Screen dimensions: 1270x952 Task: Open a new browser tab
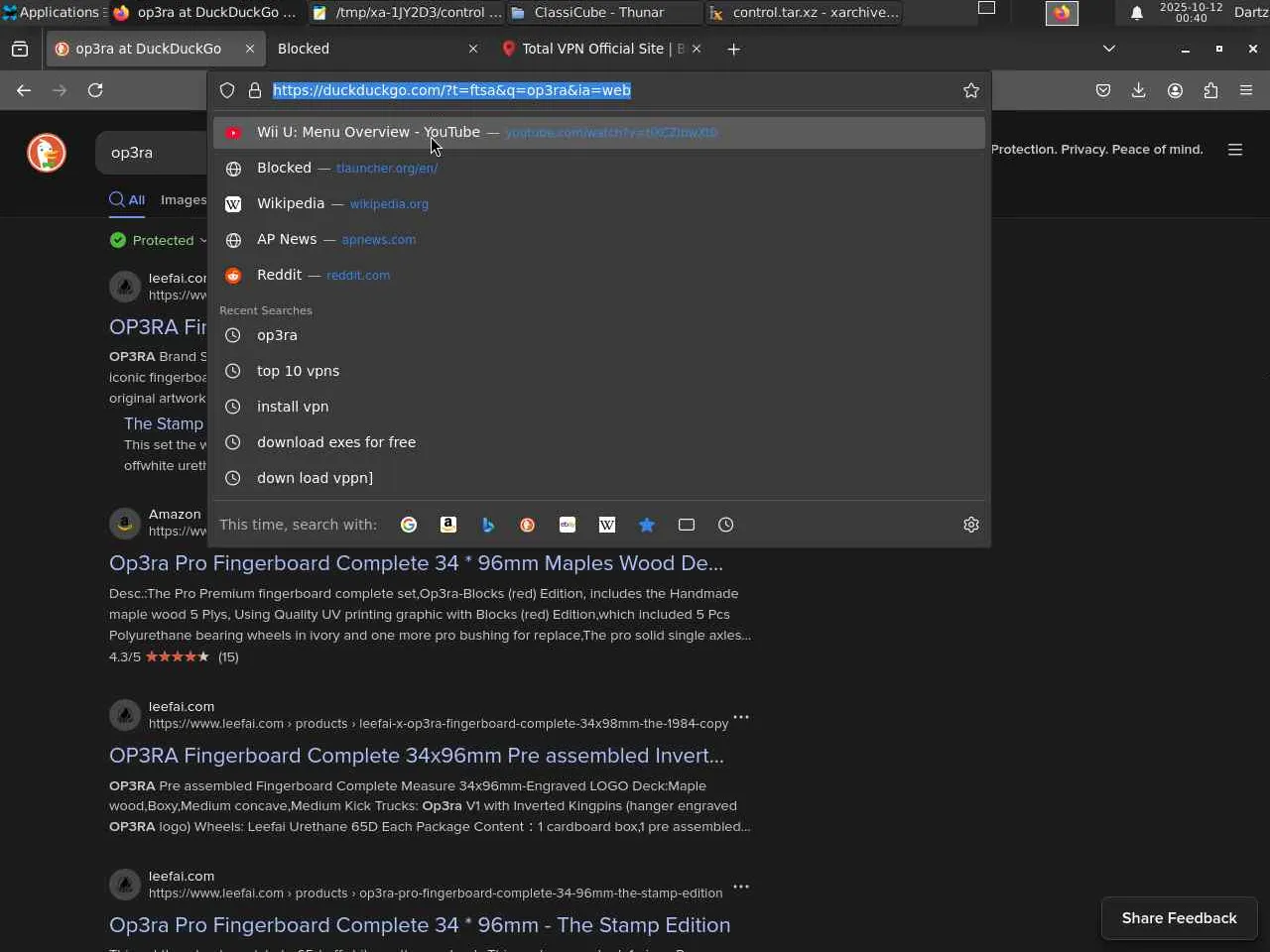(733, 49)
